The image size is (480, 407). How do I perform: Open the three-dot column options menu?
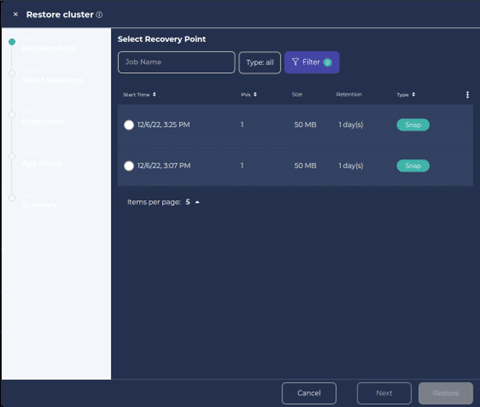(467, 95)
